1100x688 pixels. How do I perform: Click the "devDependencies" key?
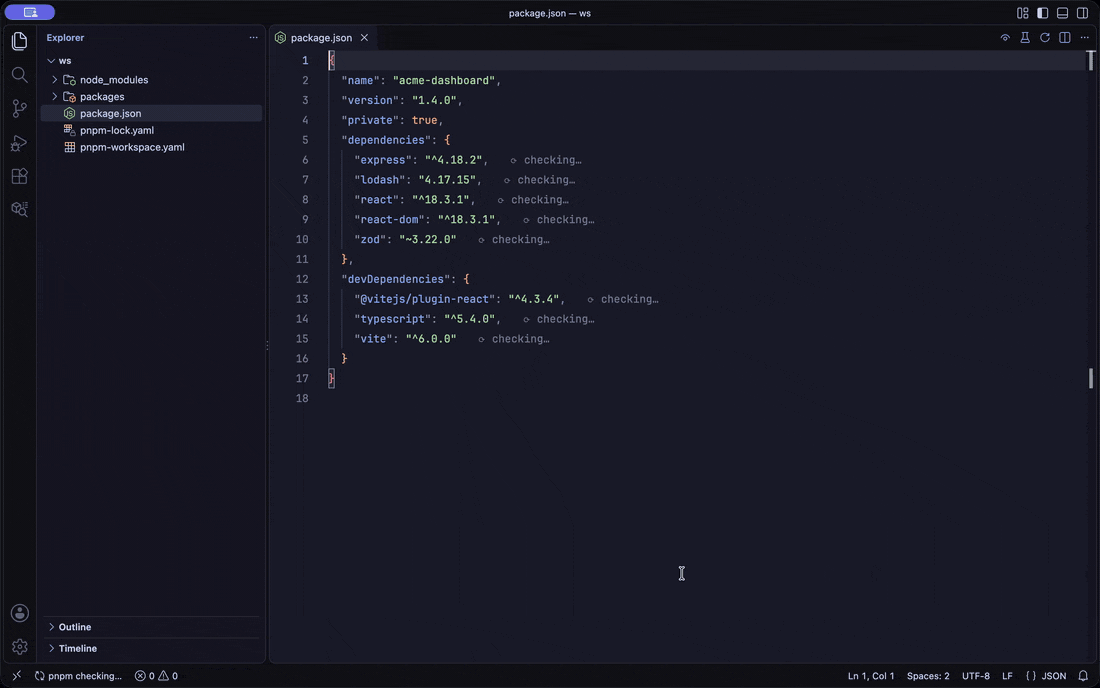[x=396, y=279]
